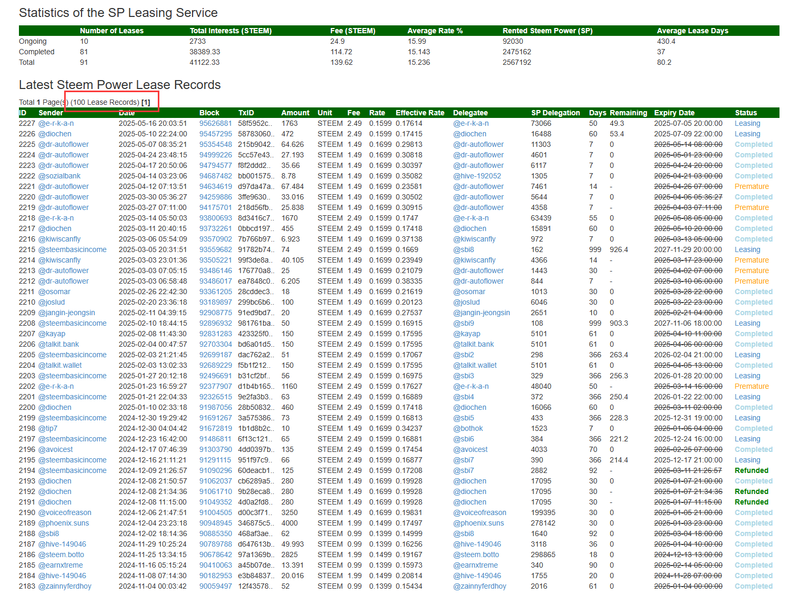This screenshot has width=800, height=593.
Task: Click TxID 58f5952c.. in row 2227
Action: click(255, 123)
